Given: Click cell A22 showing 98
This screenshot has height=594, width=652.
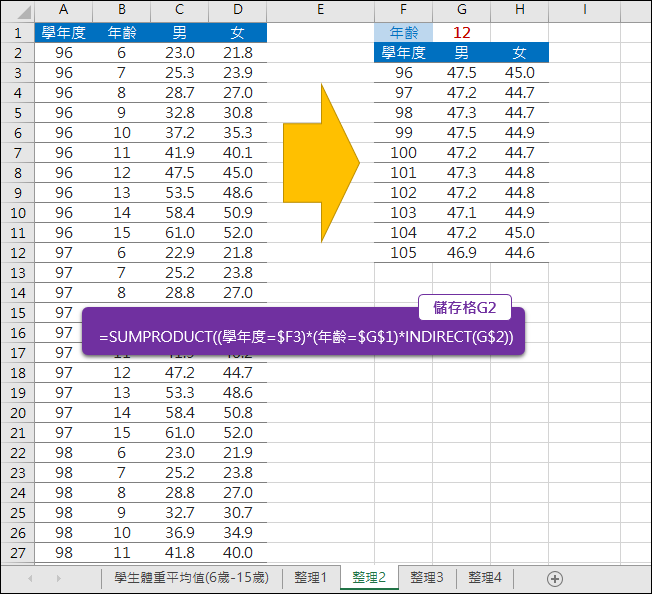Looking at the screenshot, I should pos(63,453).
